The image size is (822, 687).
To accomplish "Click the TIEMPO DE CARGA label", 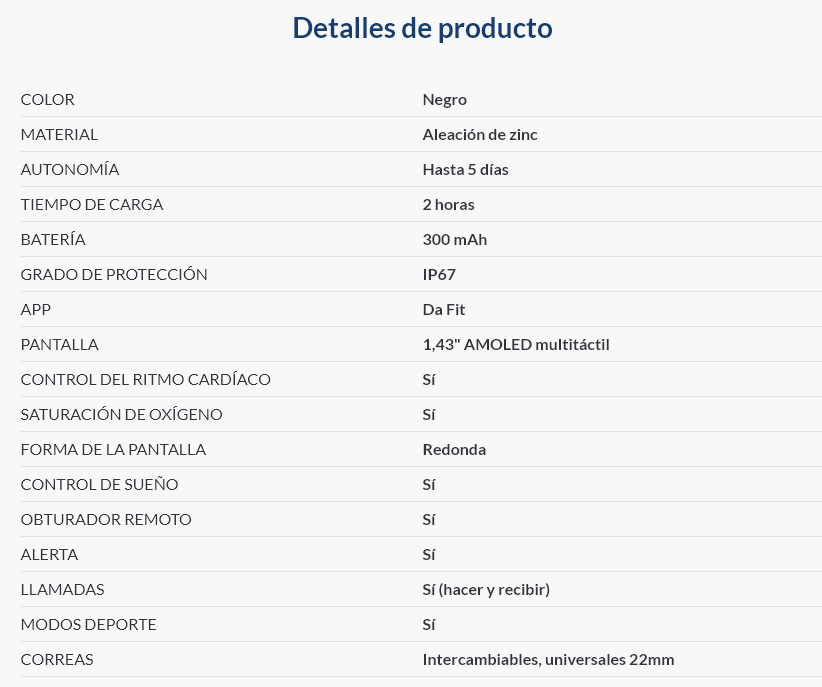I will tap(92, 205).
